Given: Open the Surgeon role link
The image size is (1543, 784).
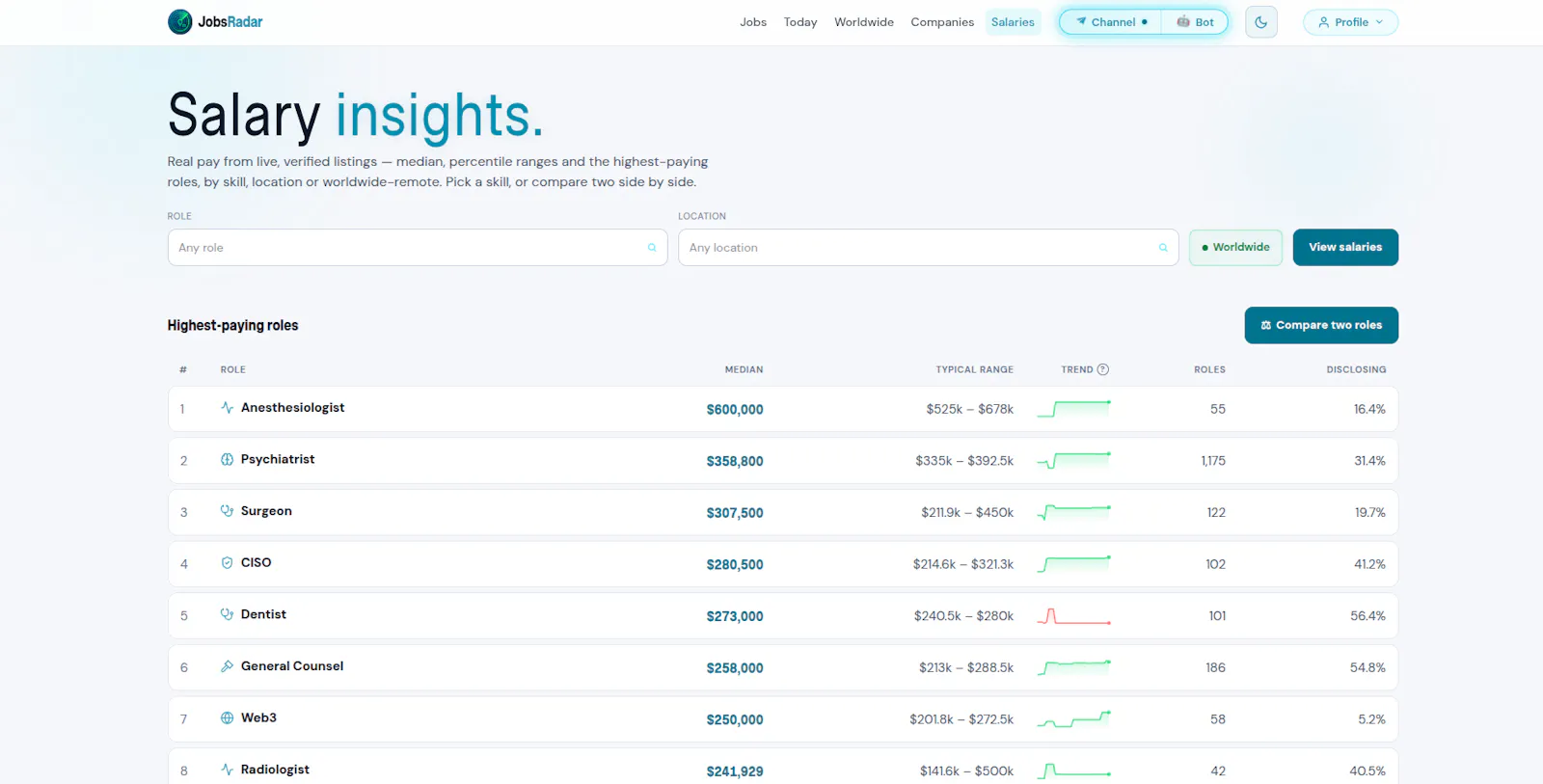Looking at the screenshot, I should pyautogui.click(x=266, y=511).
